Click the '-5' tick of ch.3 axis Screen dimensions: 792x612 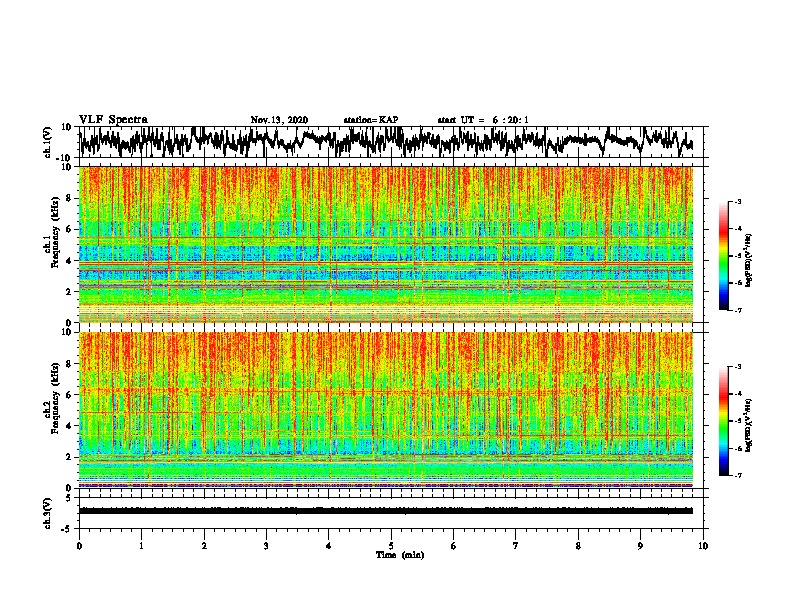(x=68, y=529)
